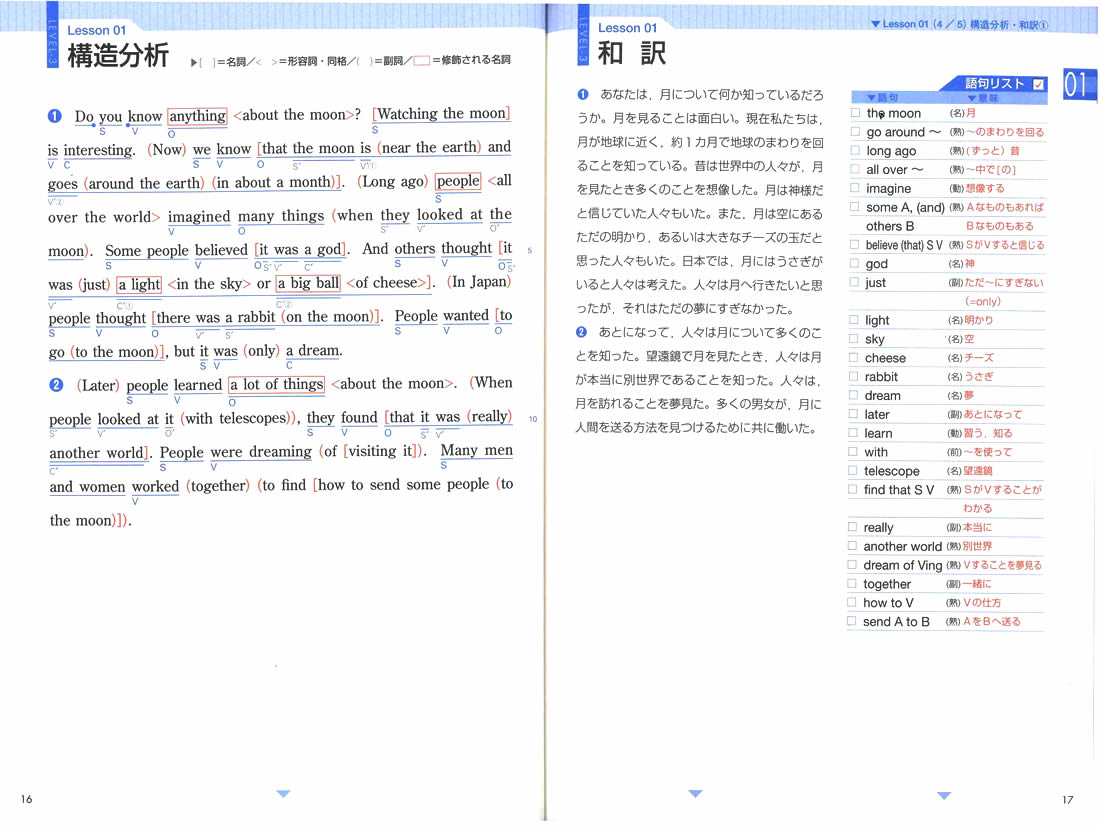Click the 語句リスト label
Image resolution: width=1100 pixels, height=828 pixels.
point(994,84)
